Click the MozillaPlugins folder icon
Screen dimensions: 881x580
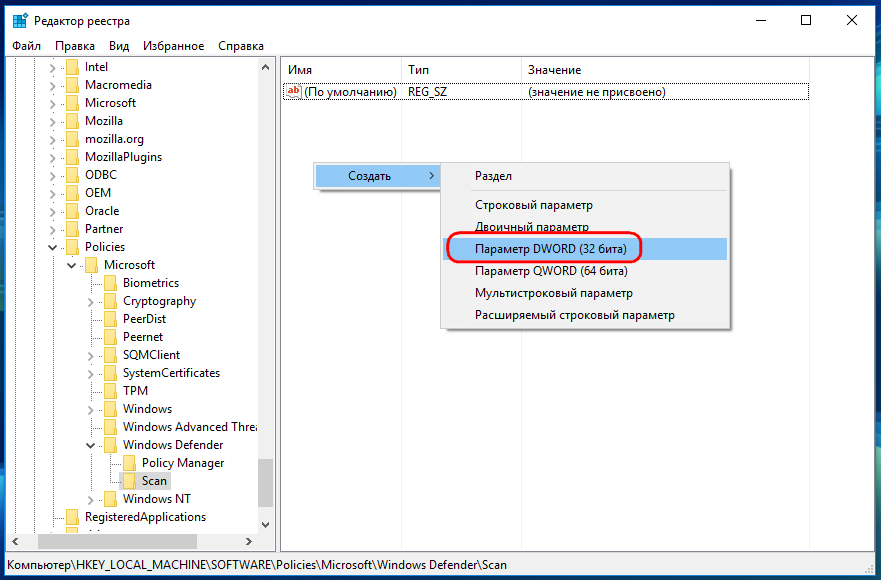point(72,157)
